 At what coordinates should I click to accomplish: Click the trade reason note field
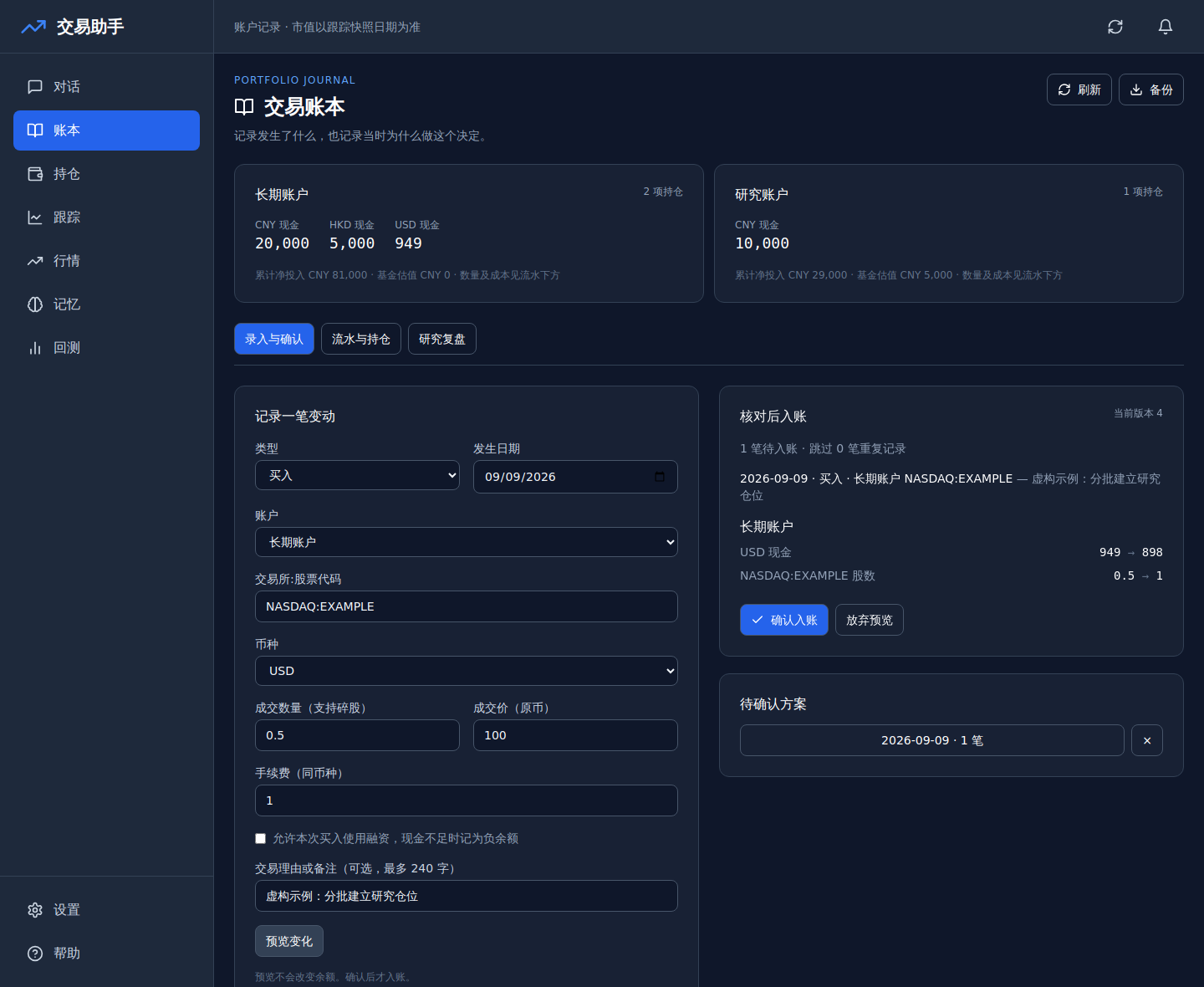tap(467, 896)
